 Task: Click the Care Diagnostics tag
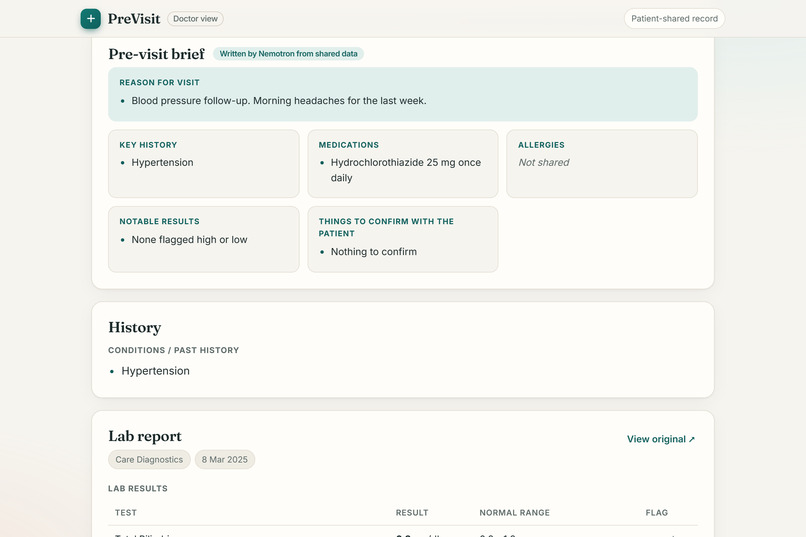149,459
